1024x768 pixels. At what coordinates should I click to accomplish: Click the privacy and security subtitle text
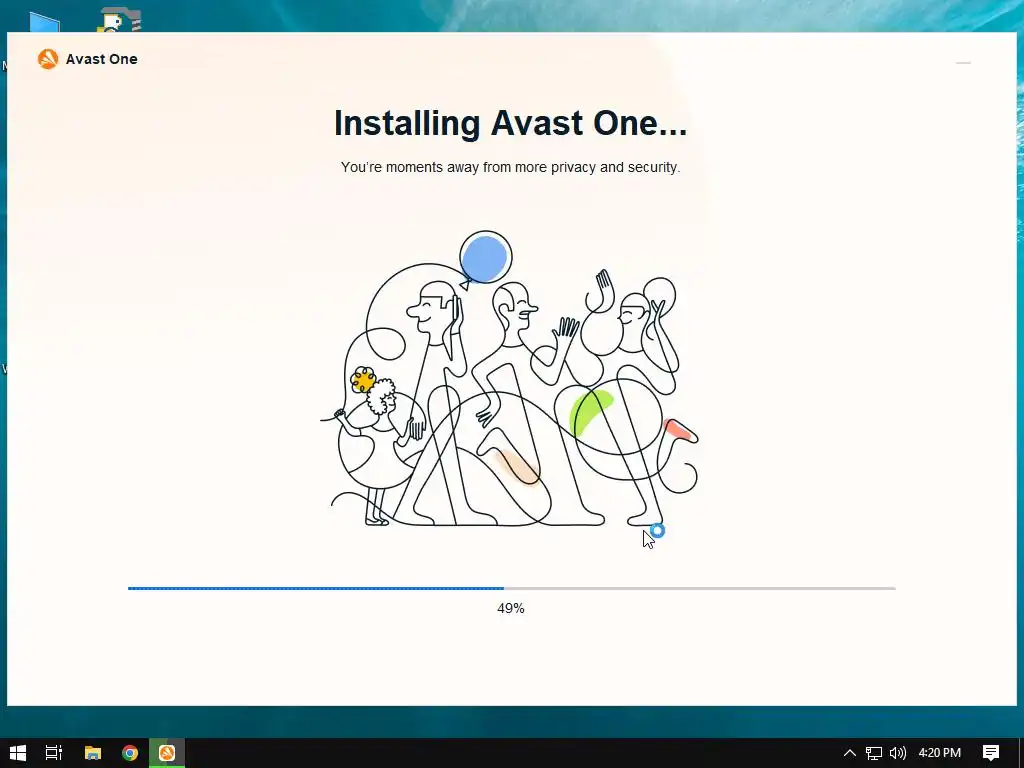click(510, 167)
